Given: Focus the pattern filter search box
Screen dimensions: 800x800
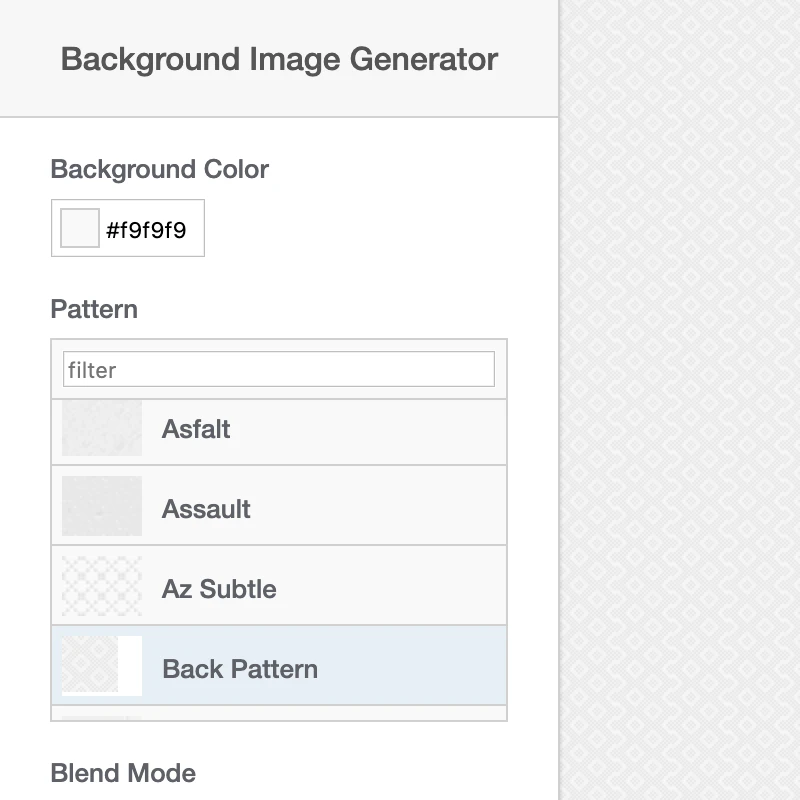Looking at the screenshot, I should 278,369.
